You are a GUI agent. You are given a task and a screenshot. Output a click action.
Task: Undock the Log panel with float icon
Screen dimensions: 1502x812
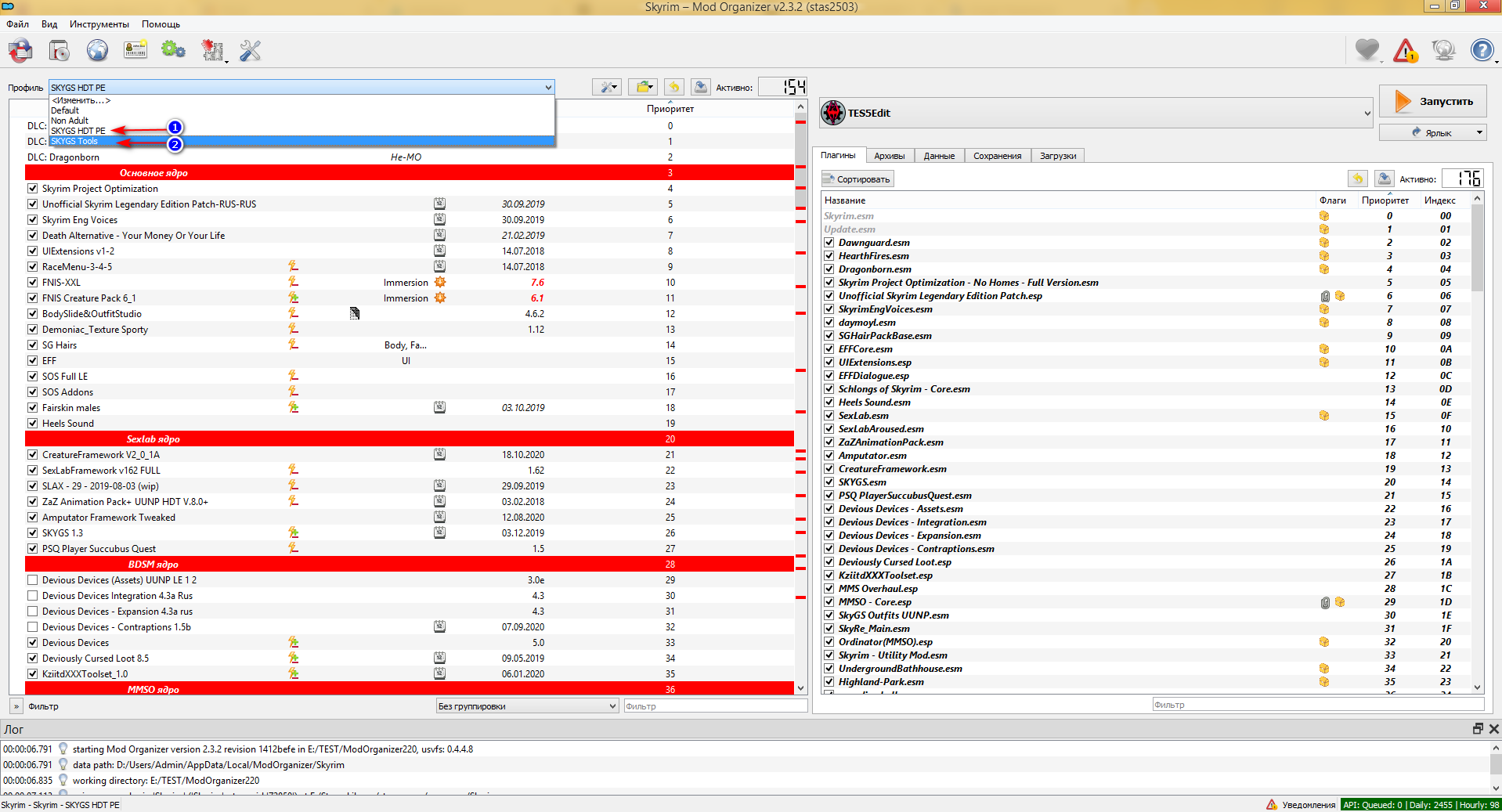click(x=1478, y=729)
